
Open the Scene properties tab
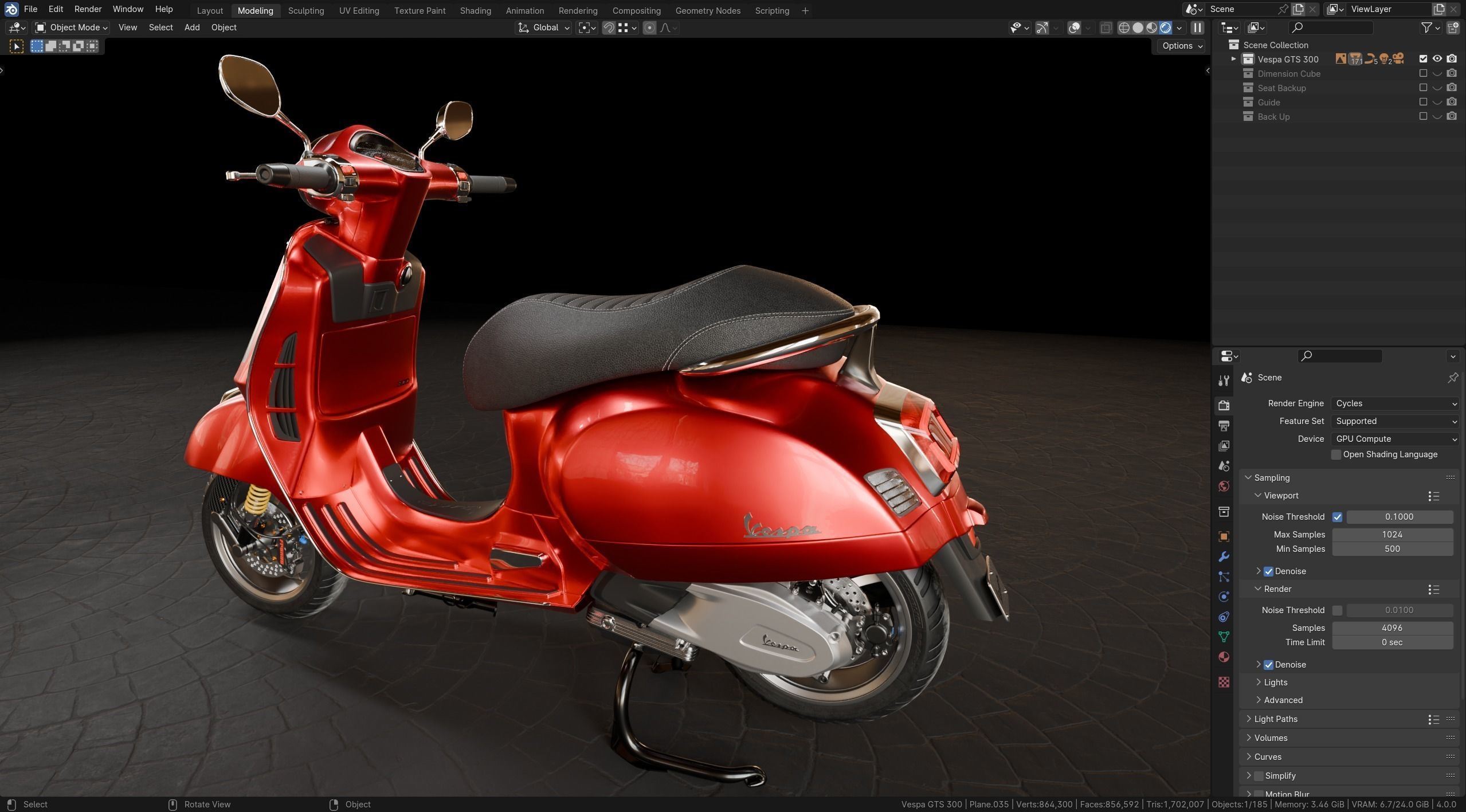[1224, 466]
